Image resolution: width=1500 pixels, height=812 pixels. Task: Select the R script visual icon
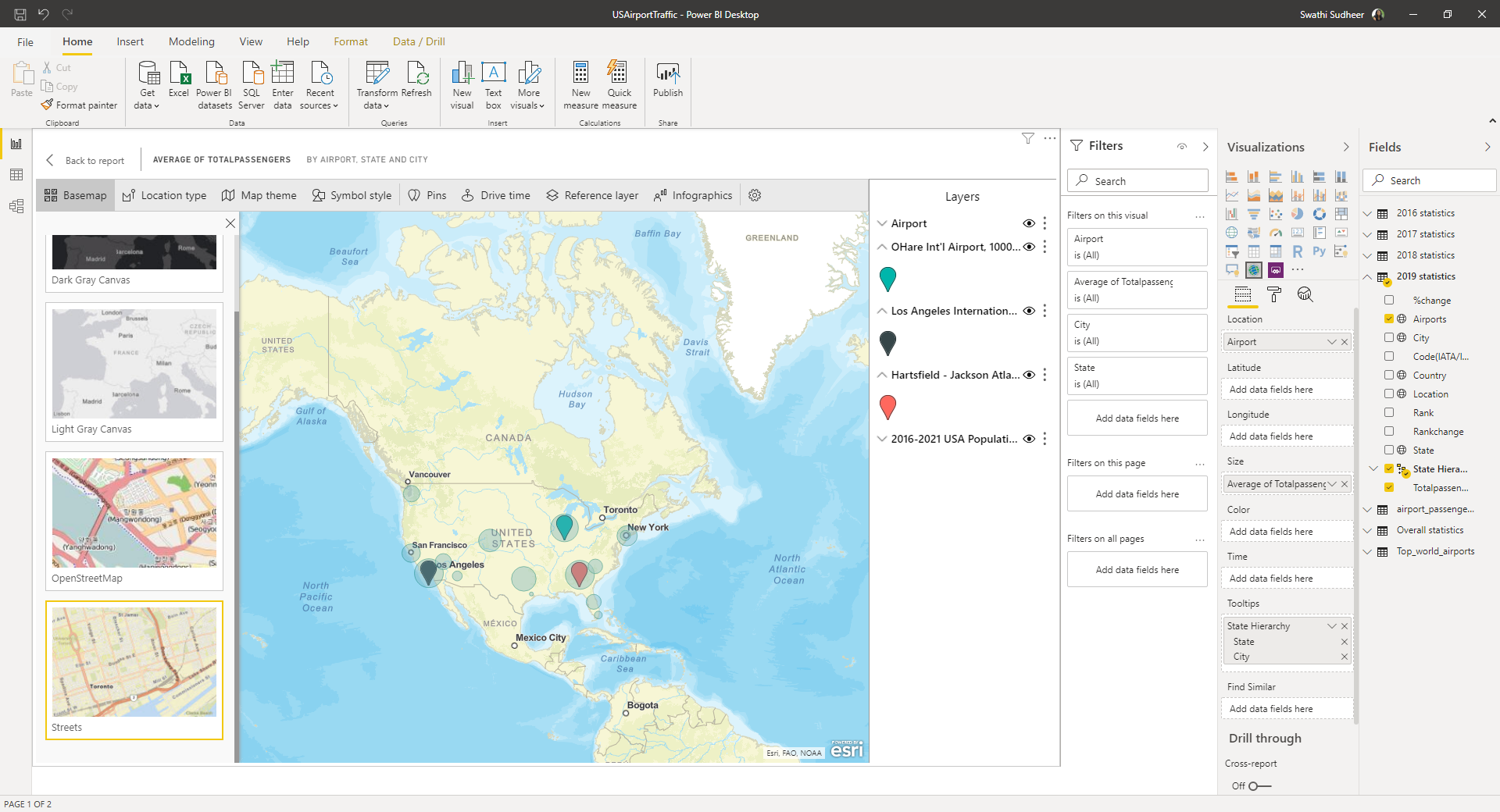click(x=1298, y=251)
